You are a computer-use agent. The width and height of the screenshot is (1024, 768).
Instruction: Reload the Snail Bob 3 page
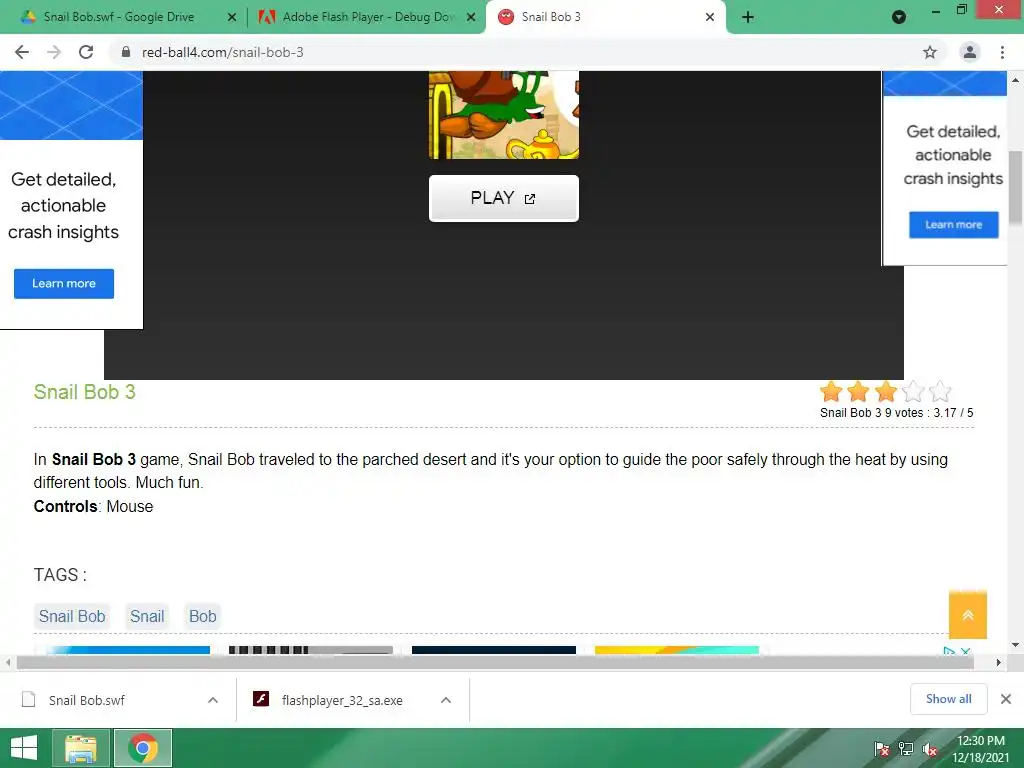[86, 52]
